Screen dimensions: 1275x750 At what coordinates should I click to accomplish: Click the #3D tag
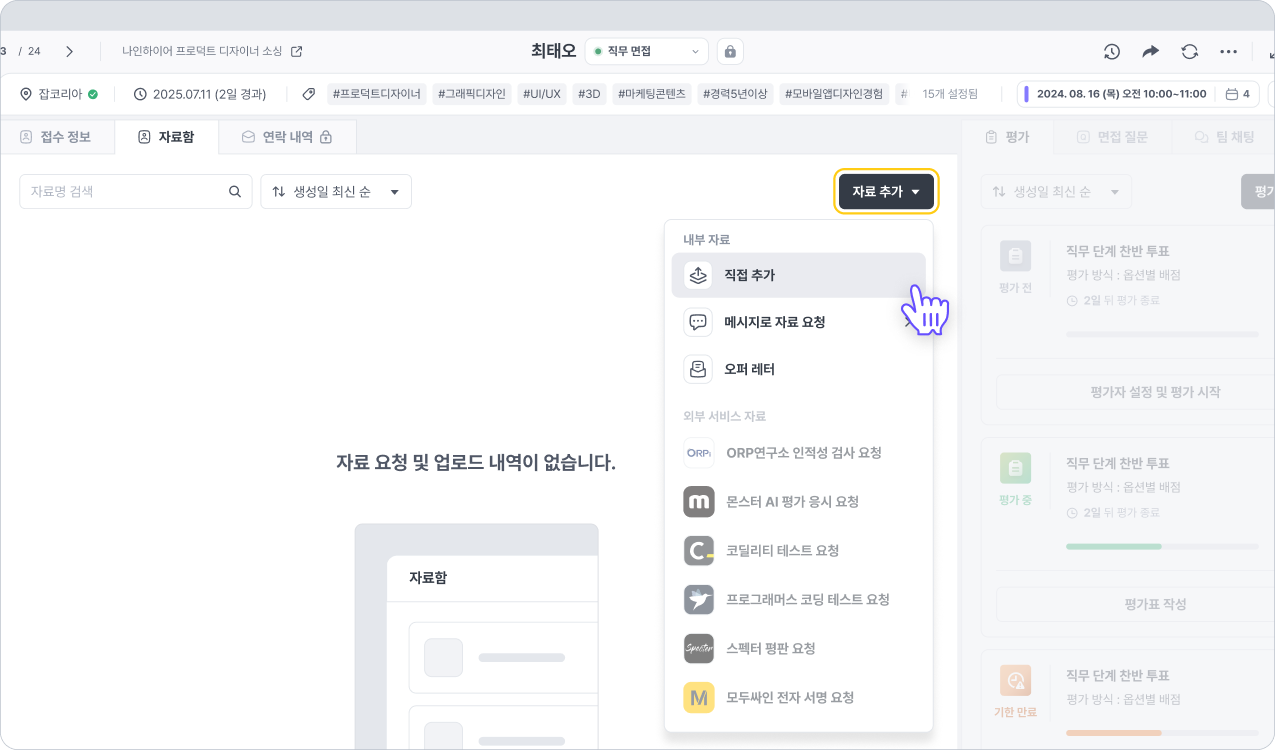[590, 94]
